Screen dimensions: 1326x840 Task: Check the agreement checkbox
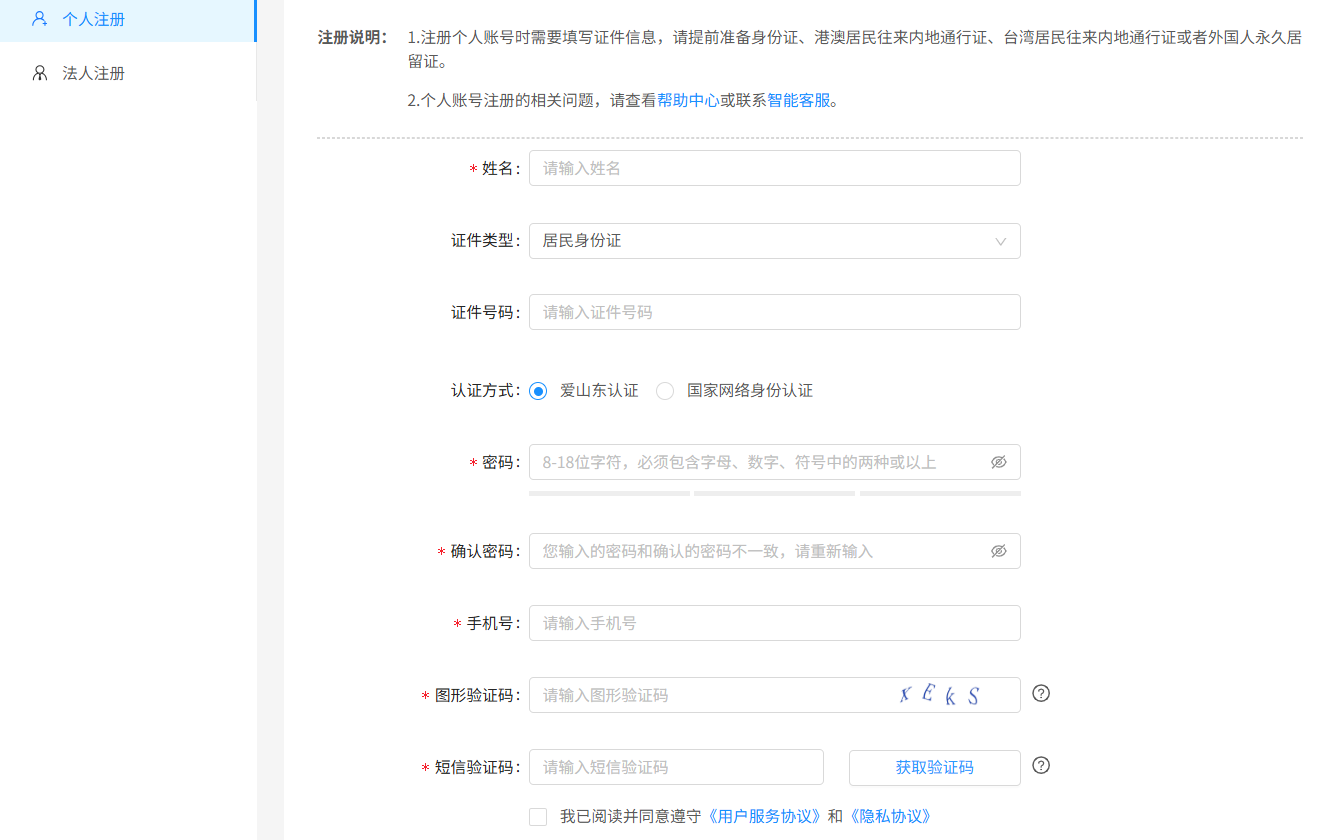pyautogui.click(x=538, y=817)
